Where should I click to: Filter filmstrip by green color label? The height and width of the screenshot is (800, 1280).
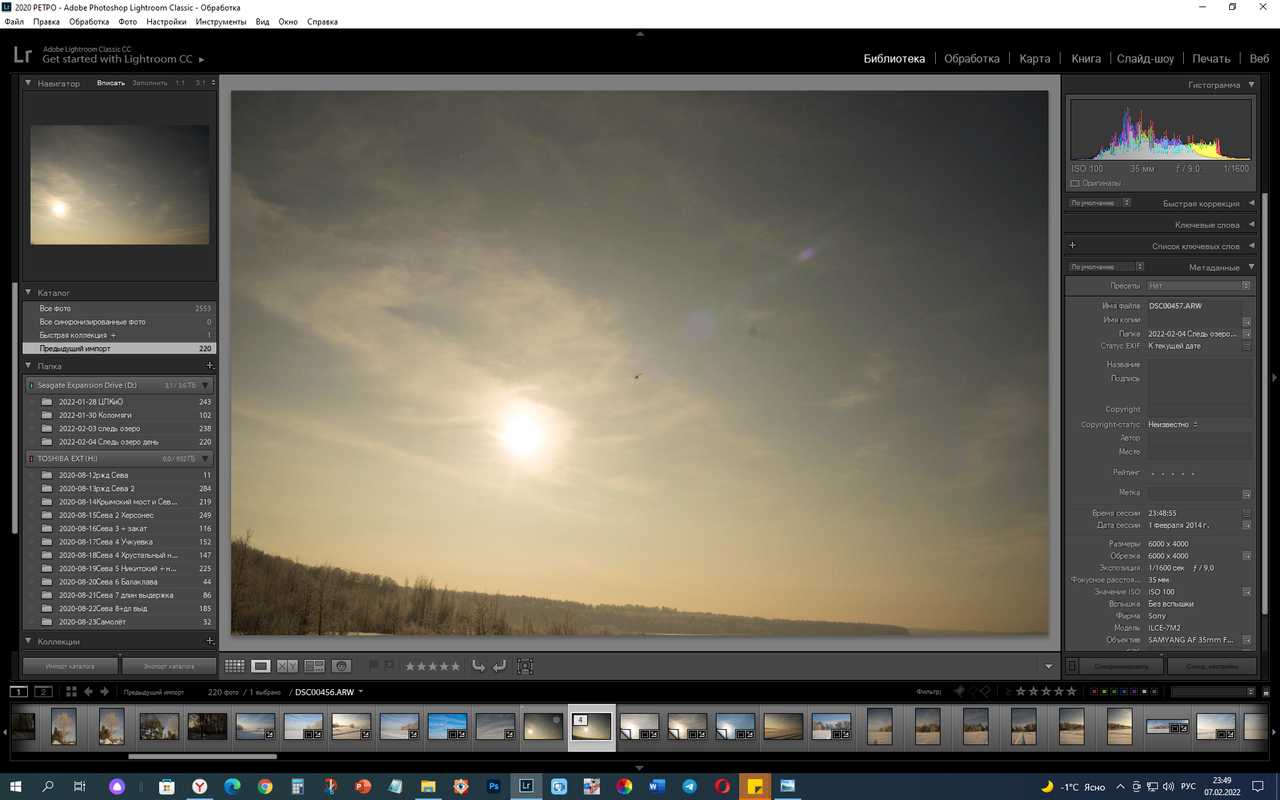tap(1114, 692)
